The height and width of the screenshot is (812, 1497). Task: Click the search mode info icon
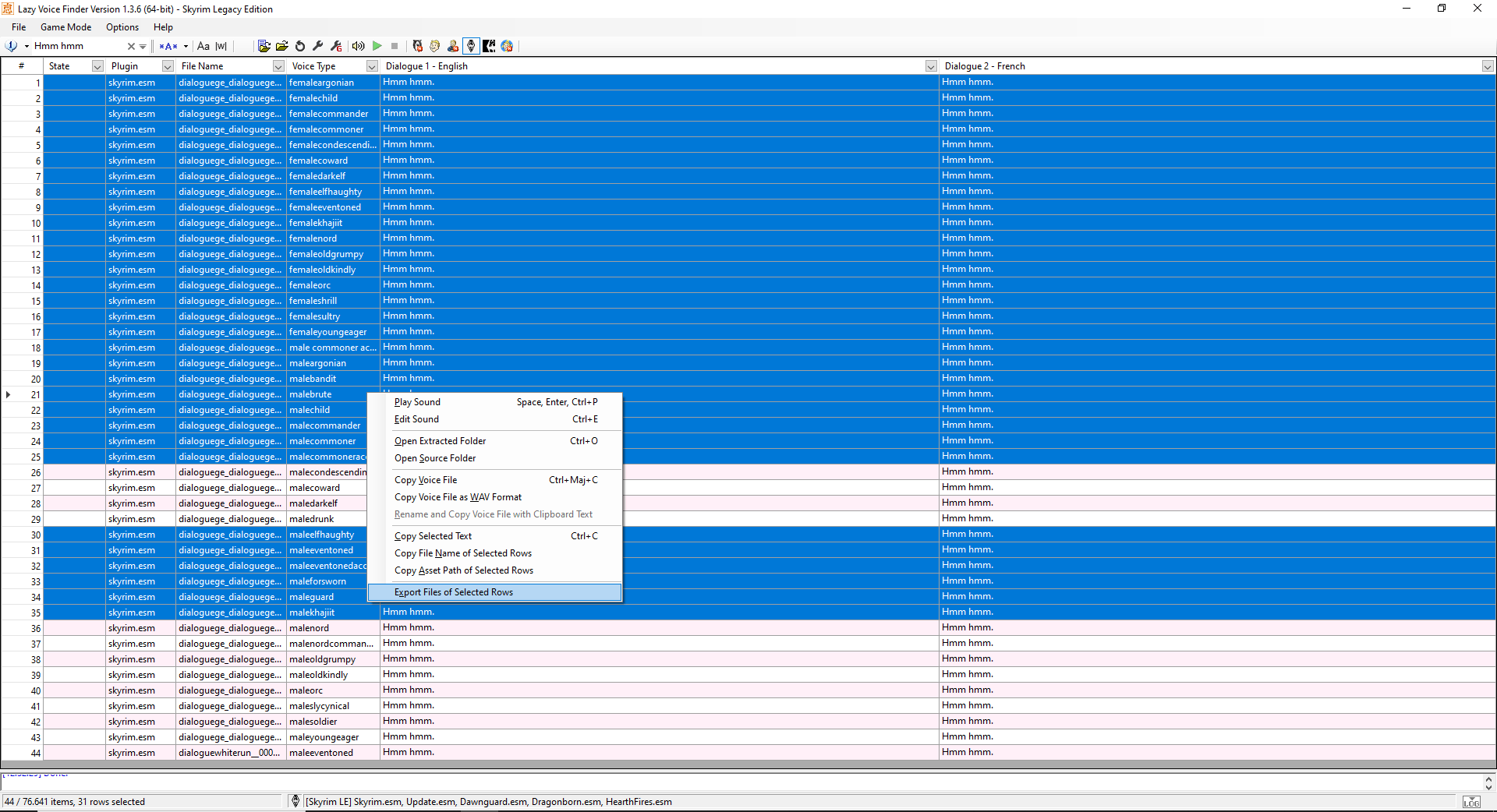(x=12, y=46)
